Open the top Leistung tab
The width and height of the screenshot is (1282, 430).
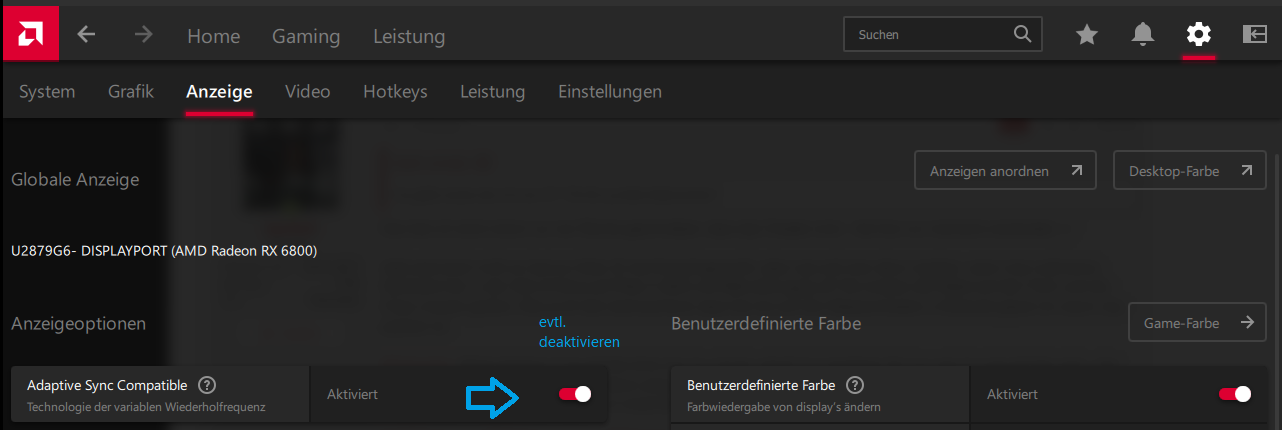[x=409, y=37]
